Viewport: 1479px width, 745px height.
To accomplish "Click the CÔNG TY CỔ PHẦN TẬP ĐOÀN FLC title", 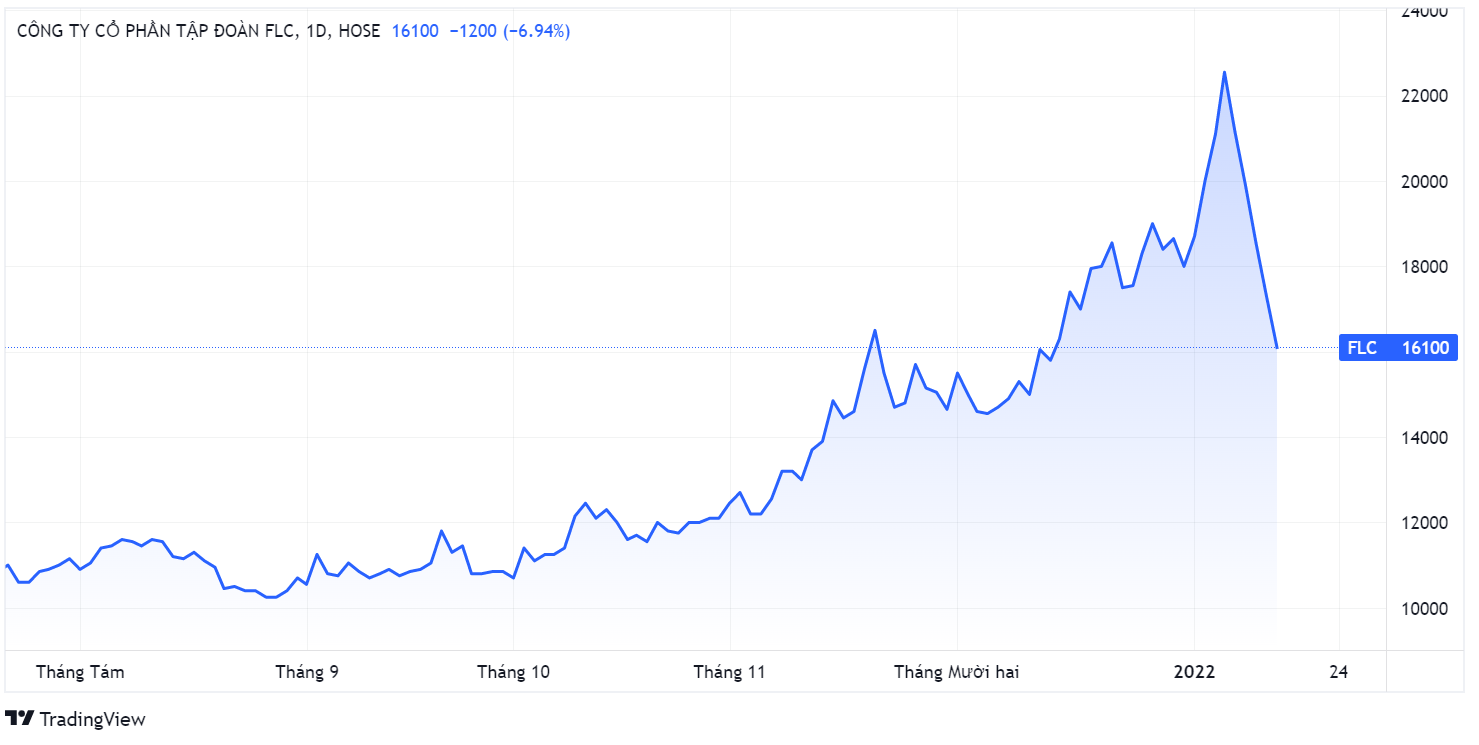I will click(157, 31).
